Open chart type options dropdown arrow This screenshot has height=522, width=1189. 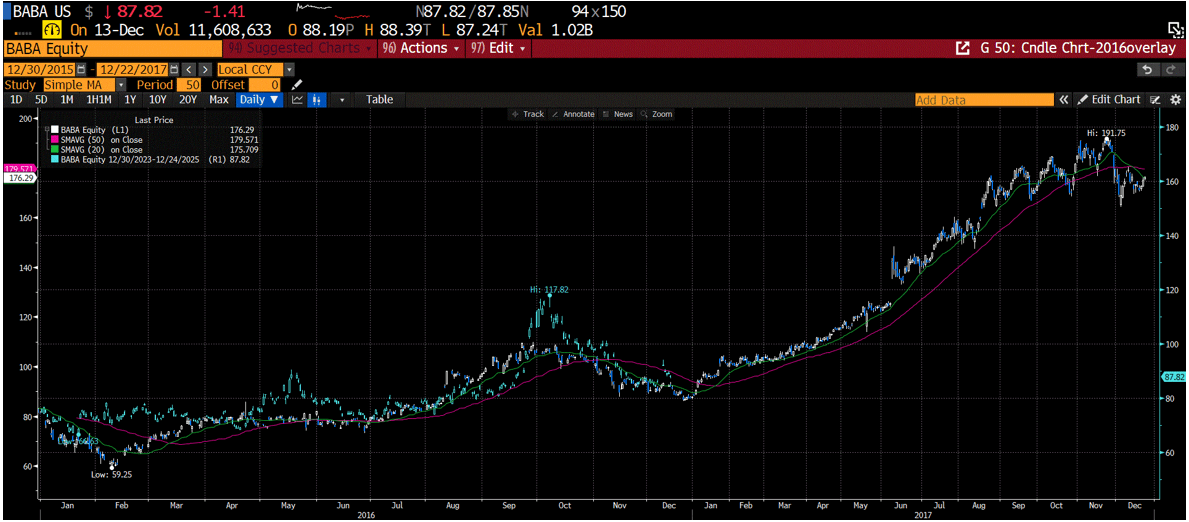coord(341,99)
